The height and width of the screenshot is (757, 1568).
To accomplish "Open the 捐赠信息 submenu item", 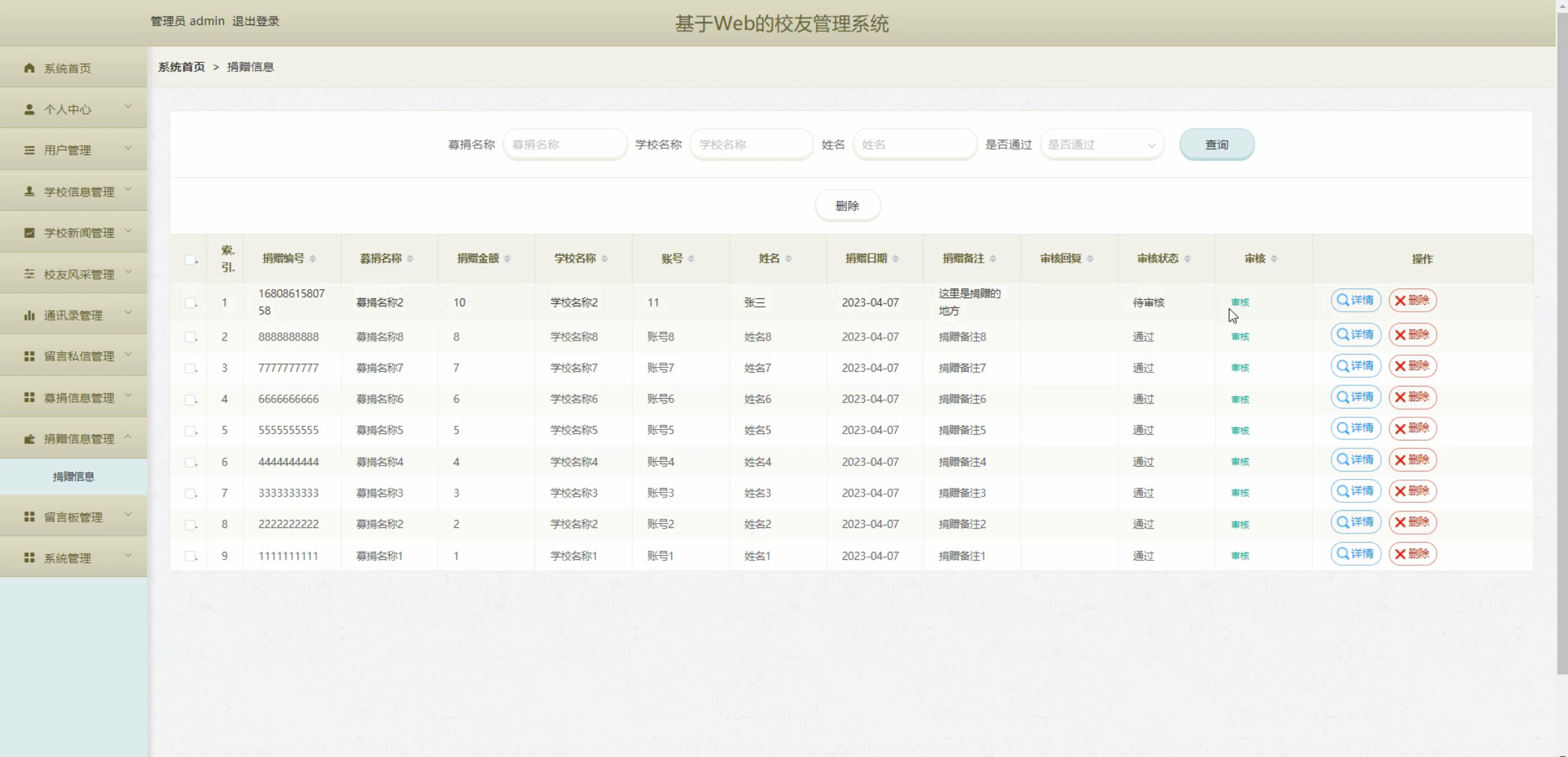I will [x=73, y=476].
